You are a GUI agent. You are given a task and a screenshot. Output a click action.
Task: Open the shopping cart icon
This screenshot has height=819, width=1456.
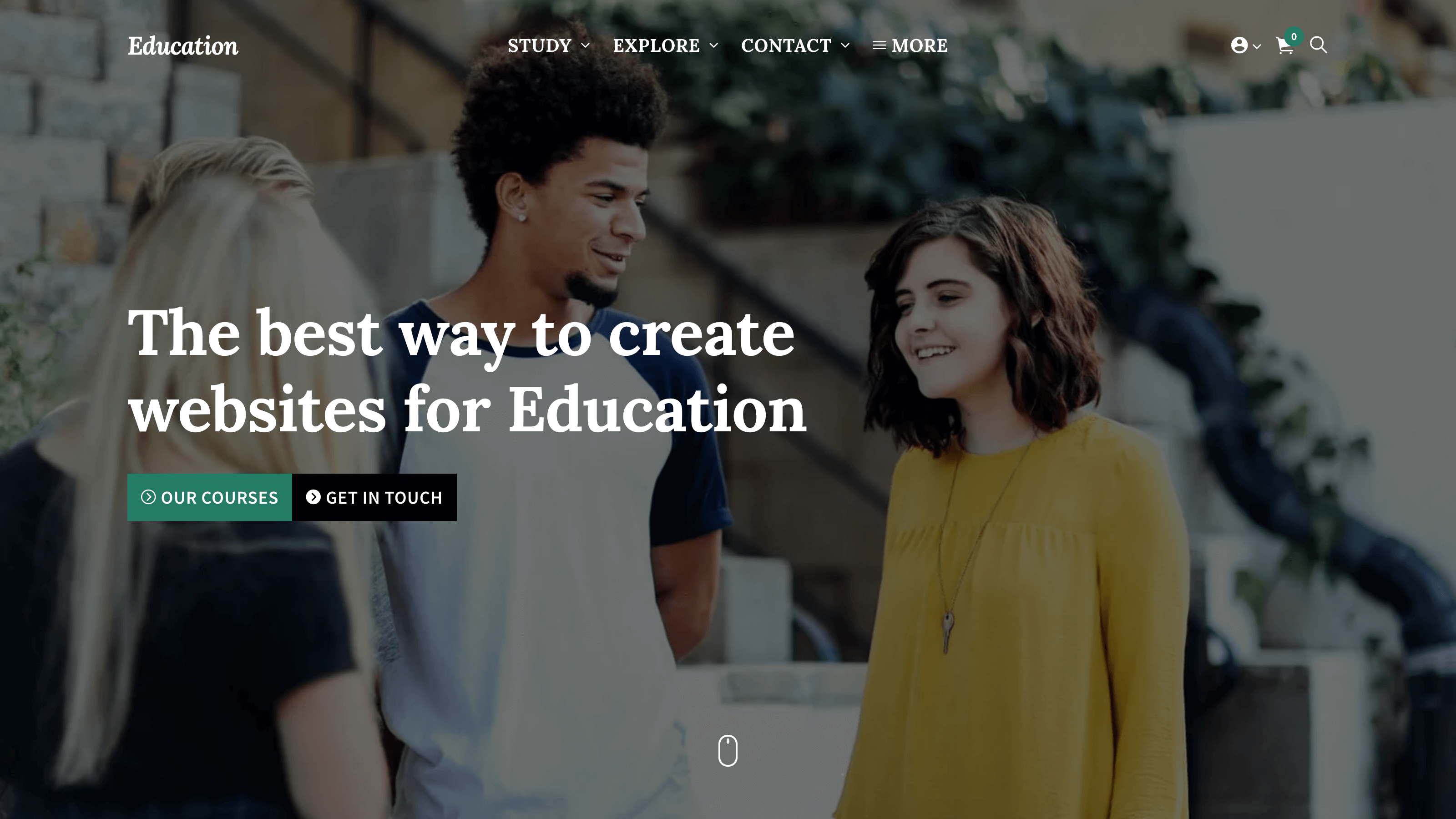(x=1284, y=46)
